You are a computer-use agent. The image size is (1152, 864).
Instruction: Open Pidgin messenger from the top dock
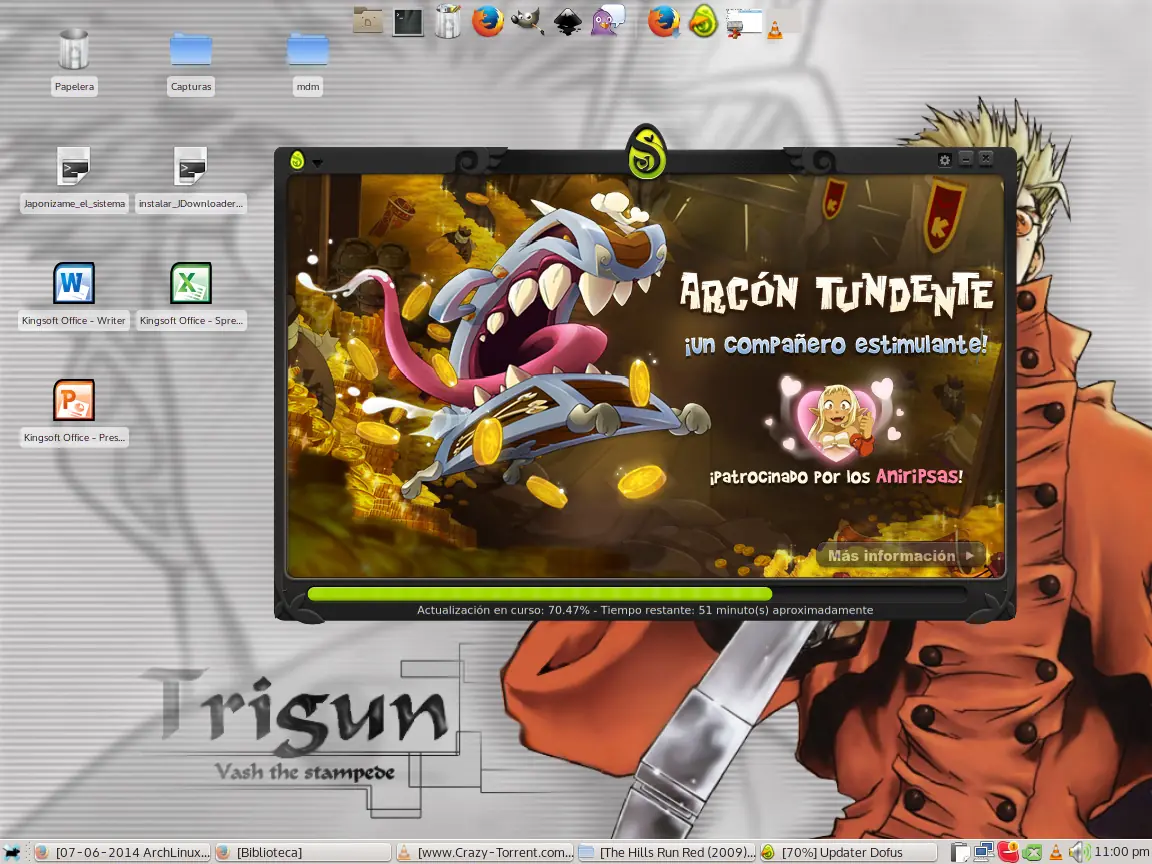click(x=608, y=21)
